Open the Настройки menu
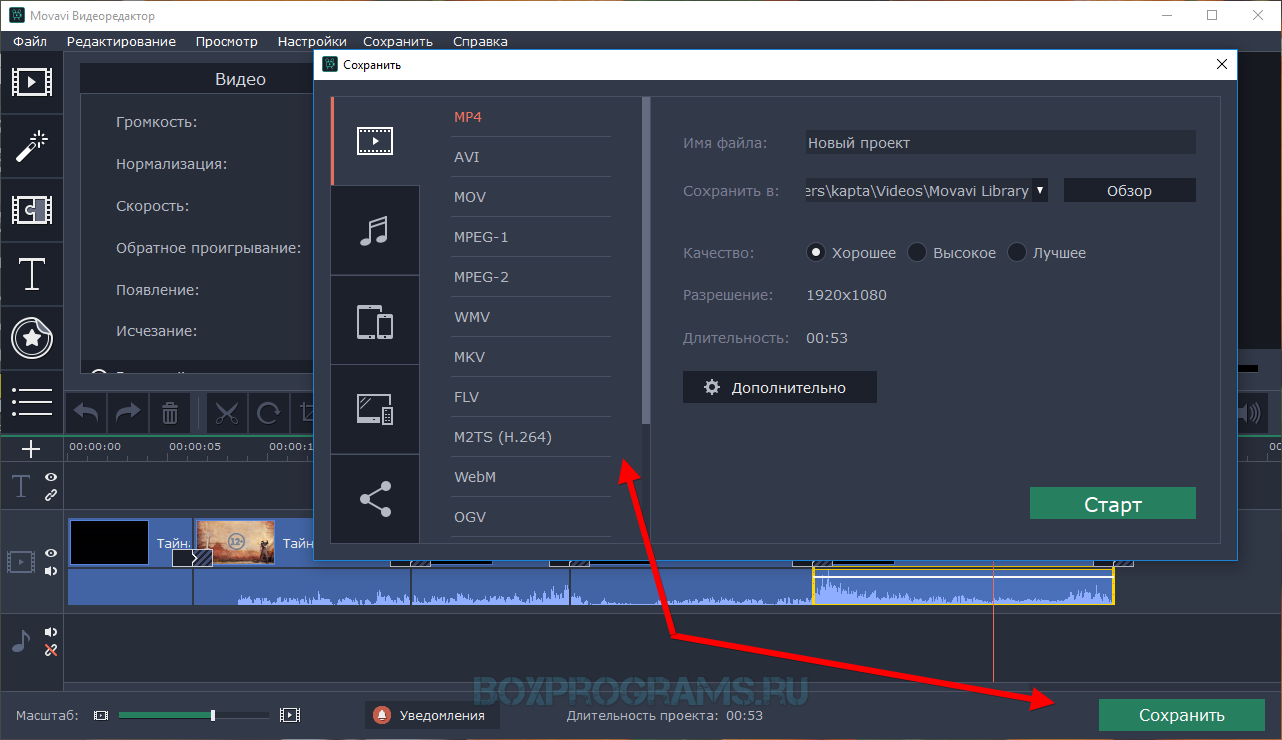Image resolution: width=1282 pixels, height=740 pixels. coord(312,41)
